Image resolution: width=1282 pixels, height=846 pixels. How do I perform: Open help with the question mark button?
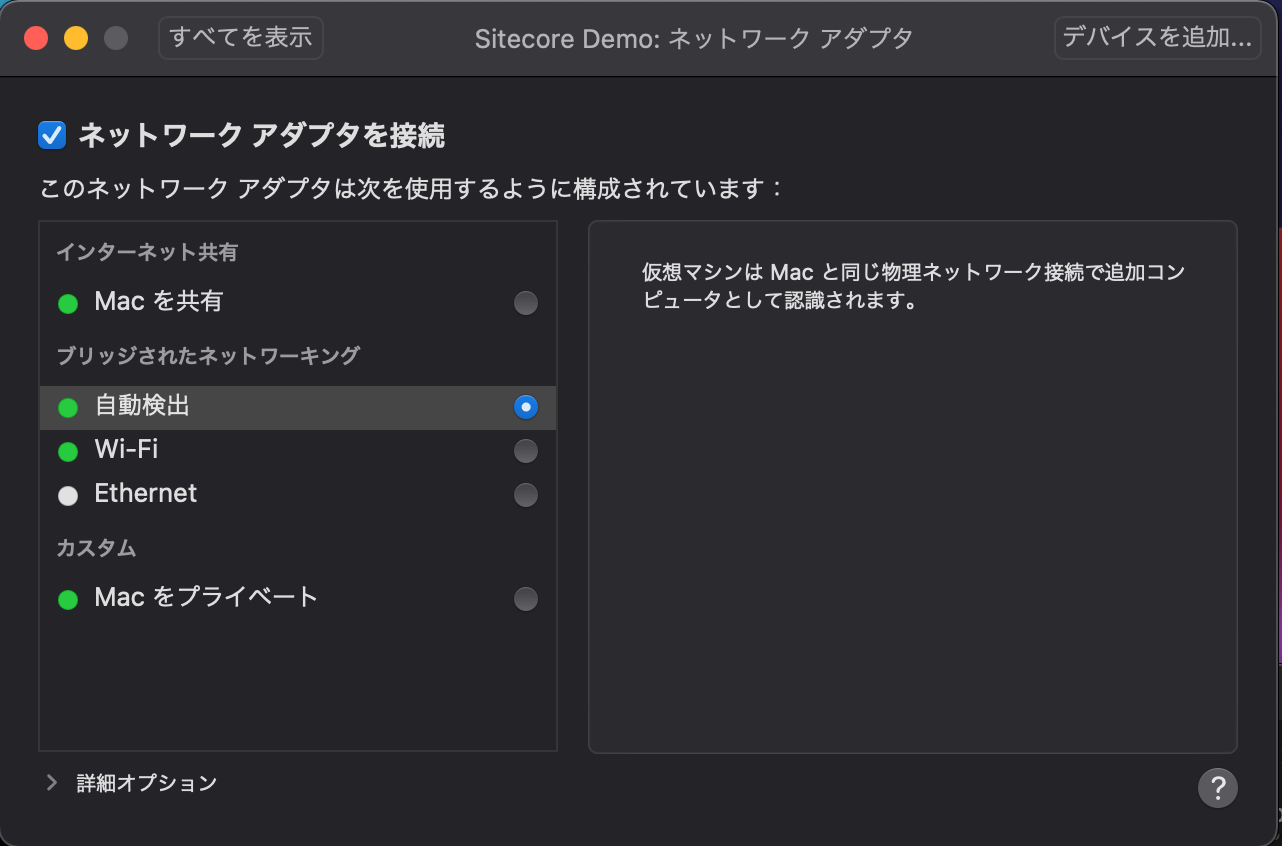(x=1218, y=788)
